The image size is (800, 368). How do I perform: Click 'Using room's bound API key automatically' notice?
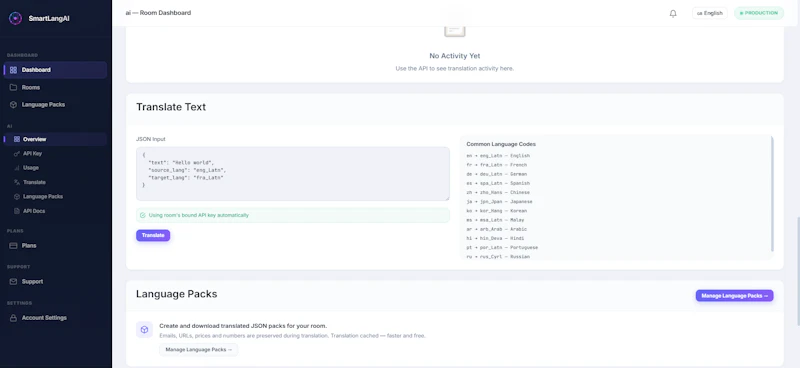pos(293,215)
